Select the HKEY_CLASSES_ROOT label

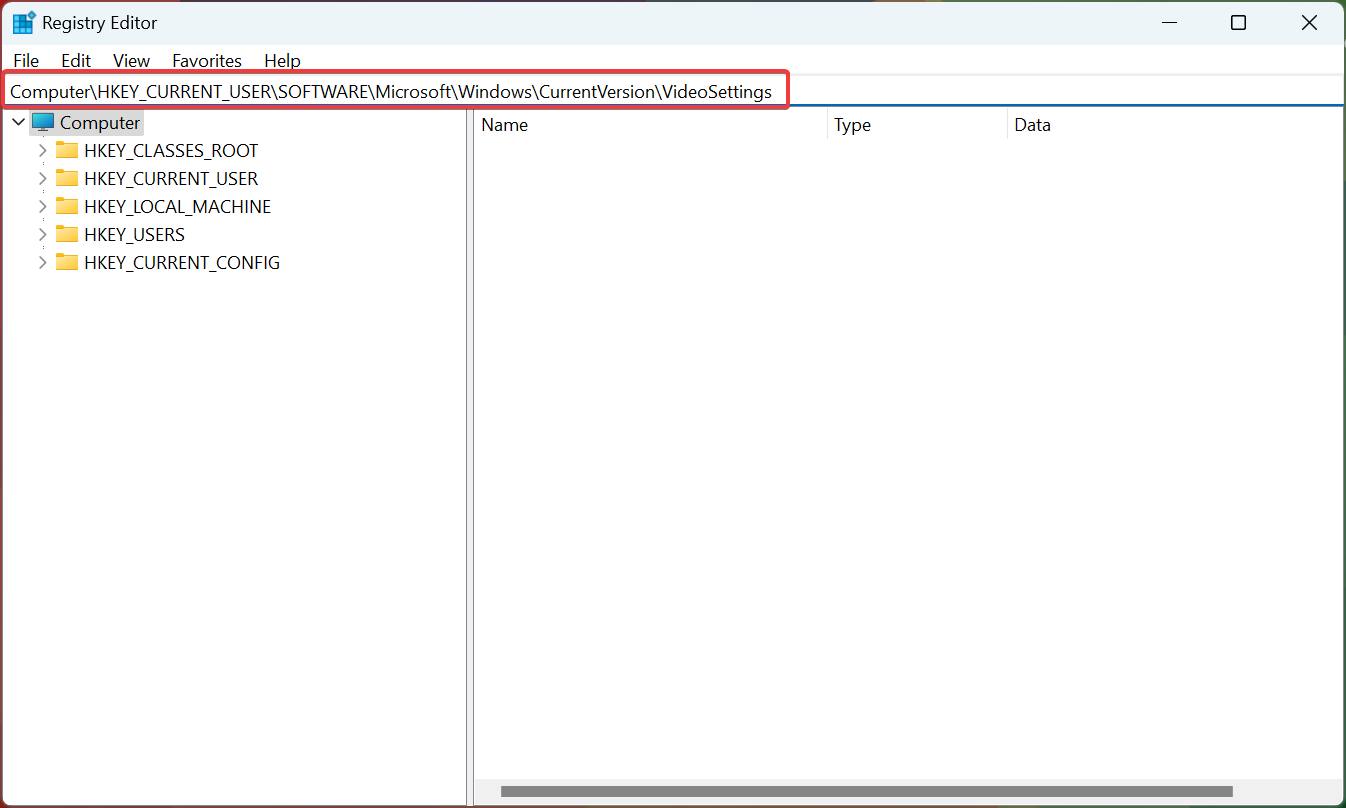point(171,151)
